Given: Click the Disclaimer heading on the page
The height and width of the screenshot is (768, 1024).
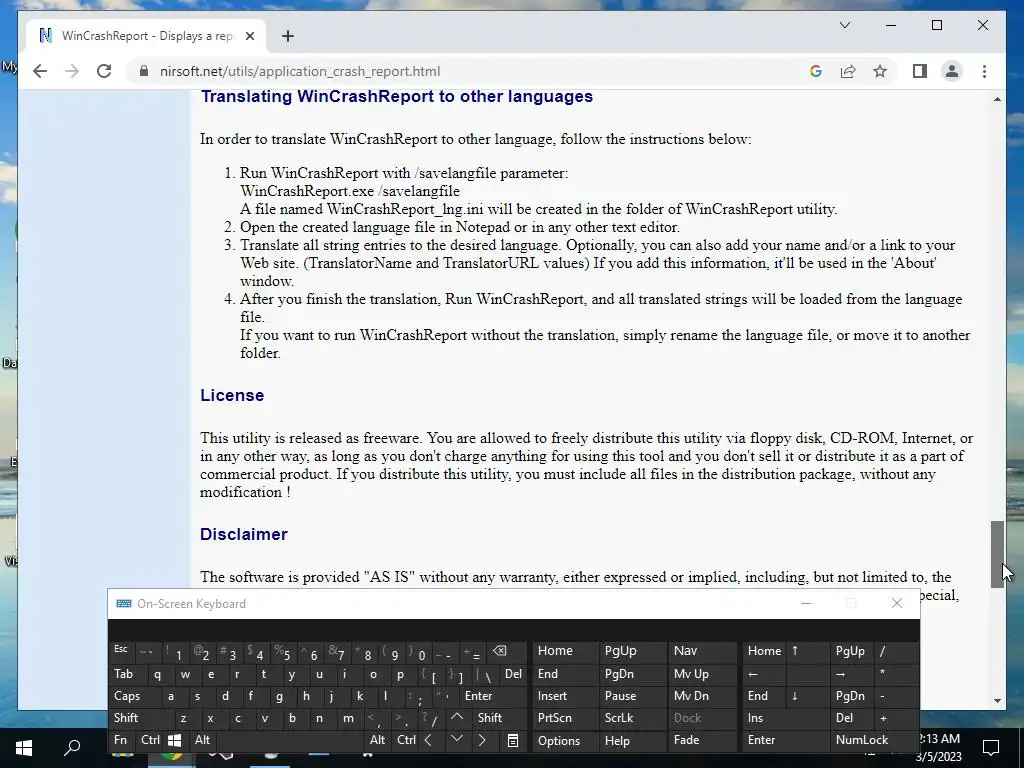Looking at the screenshot, I should point(244,534).
